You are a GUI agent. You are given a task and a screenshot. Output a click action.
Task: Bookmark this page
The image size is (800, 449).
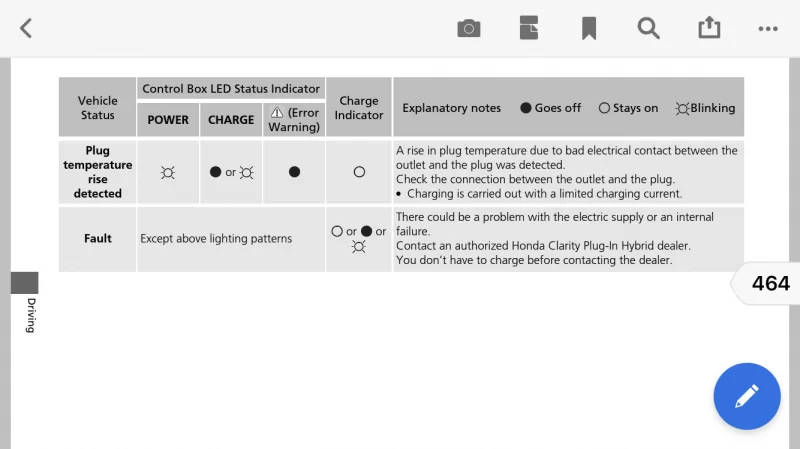pyautogui.click(x=589, y=28)
